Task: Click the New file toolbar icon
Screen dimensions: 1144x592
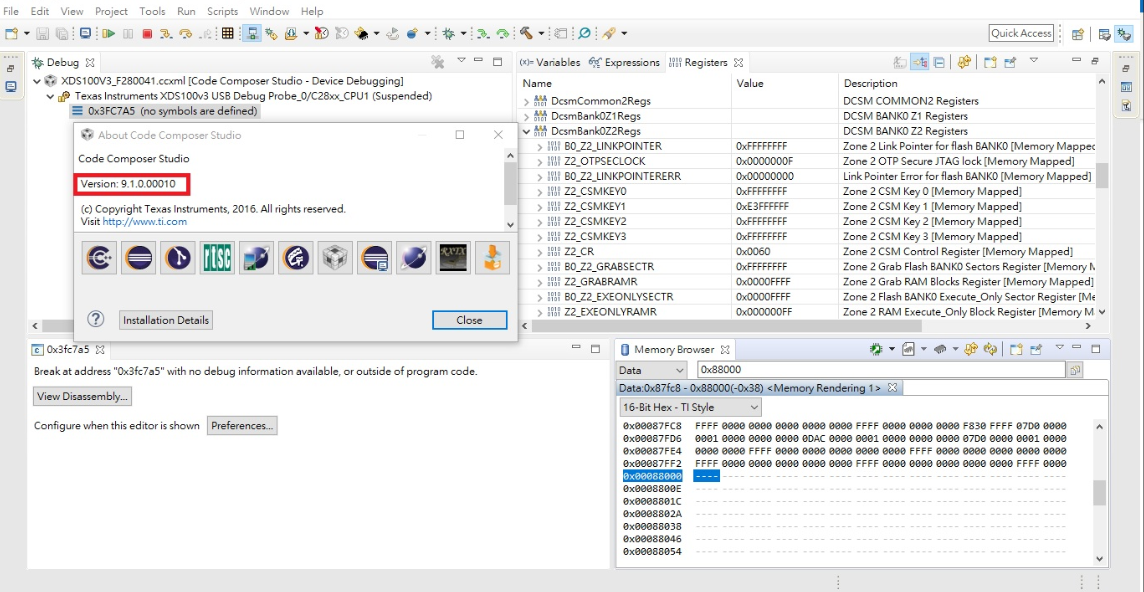Action: [x=12, y=34]
